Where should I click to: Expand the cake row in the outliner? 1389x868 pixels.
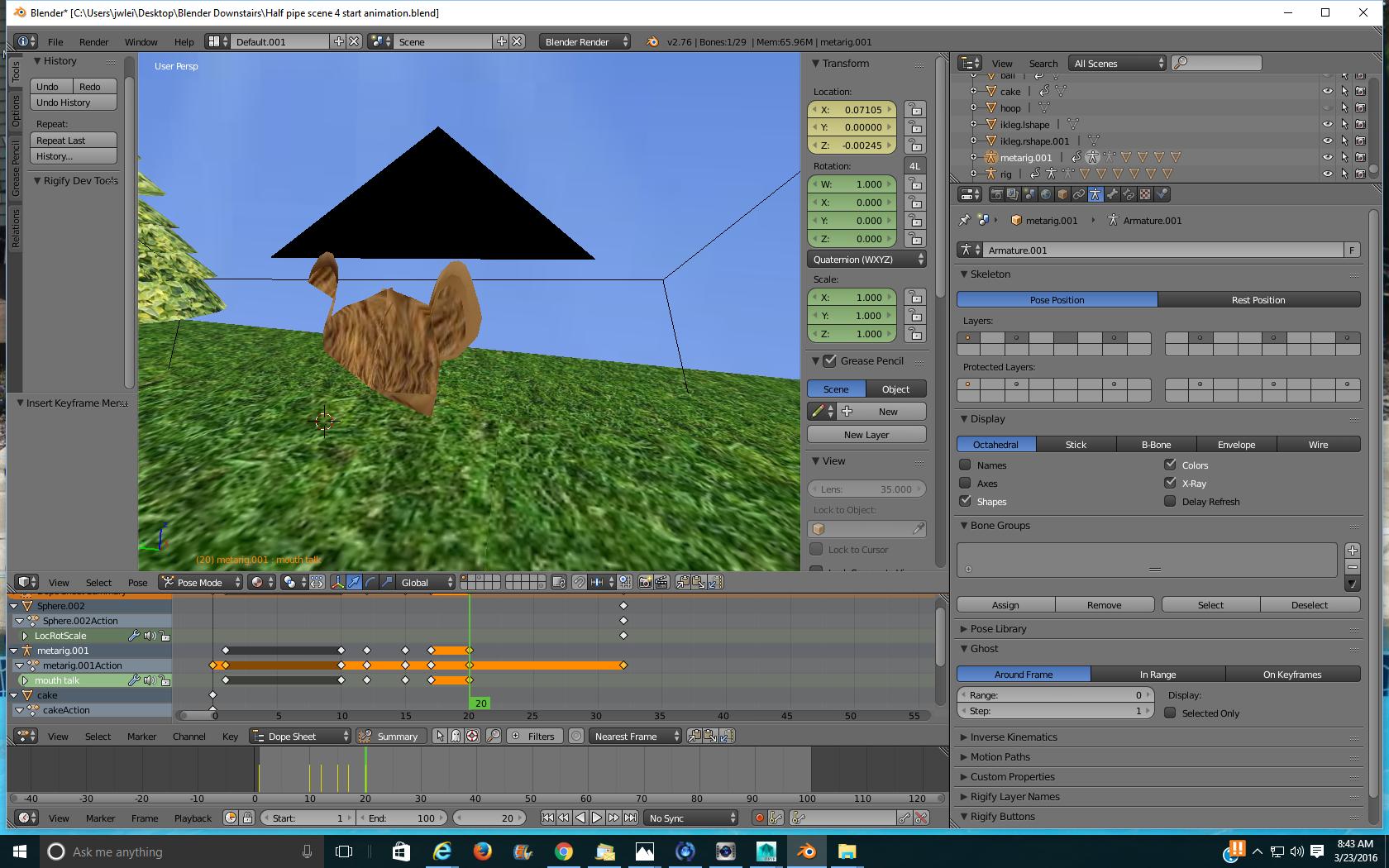coord(973,92)
